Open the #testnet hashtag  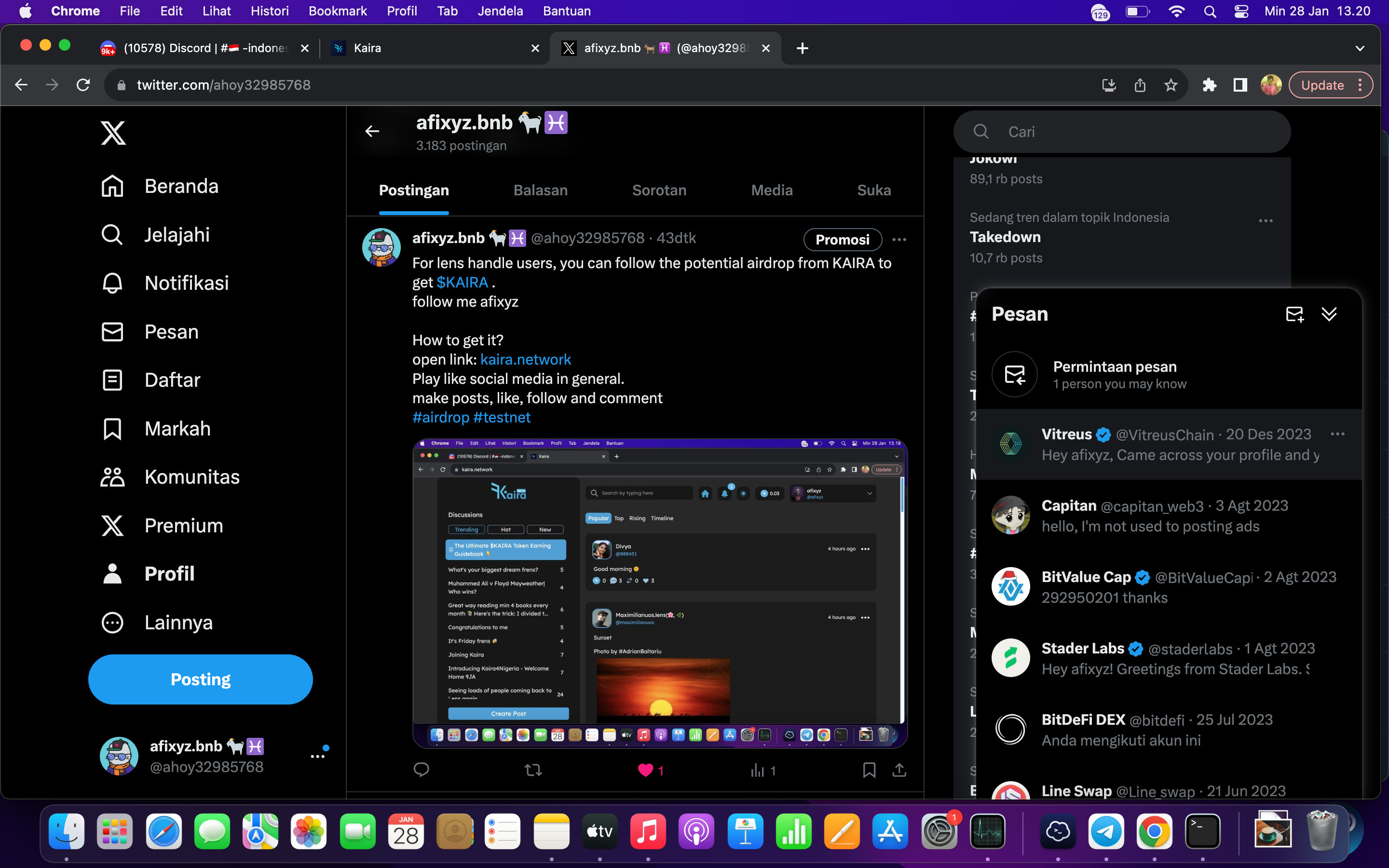pyautogui.click(x=502, y=417)
